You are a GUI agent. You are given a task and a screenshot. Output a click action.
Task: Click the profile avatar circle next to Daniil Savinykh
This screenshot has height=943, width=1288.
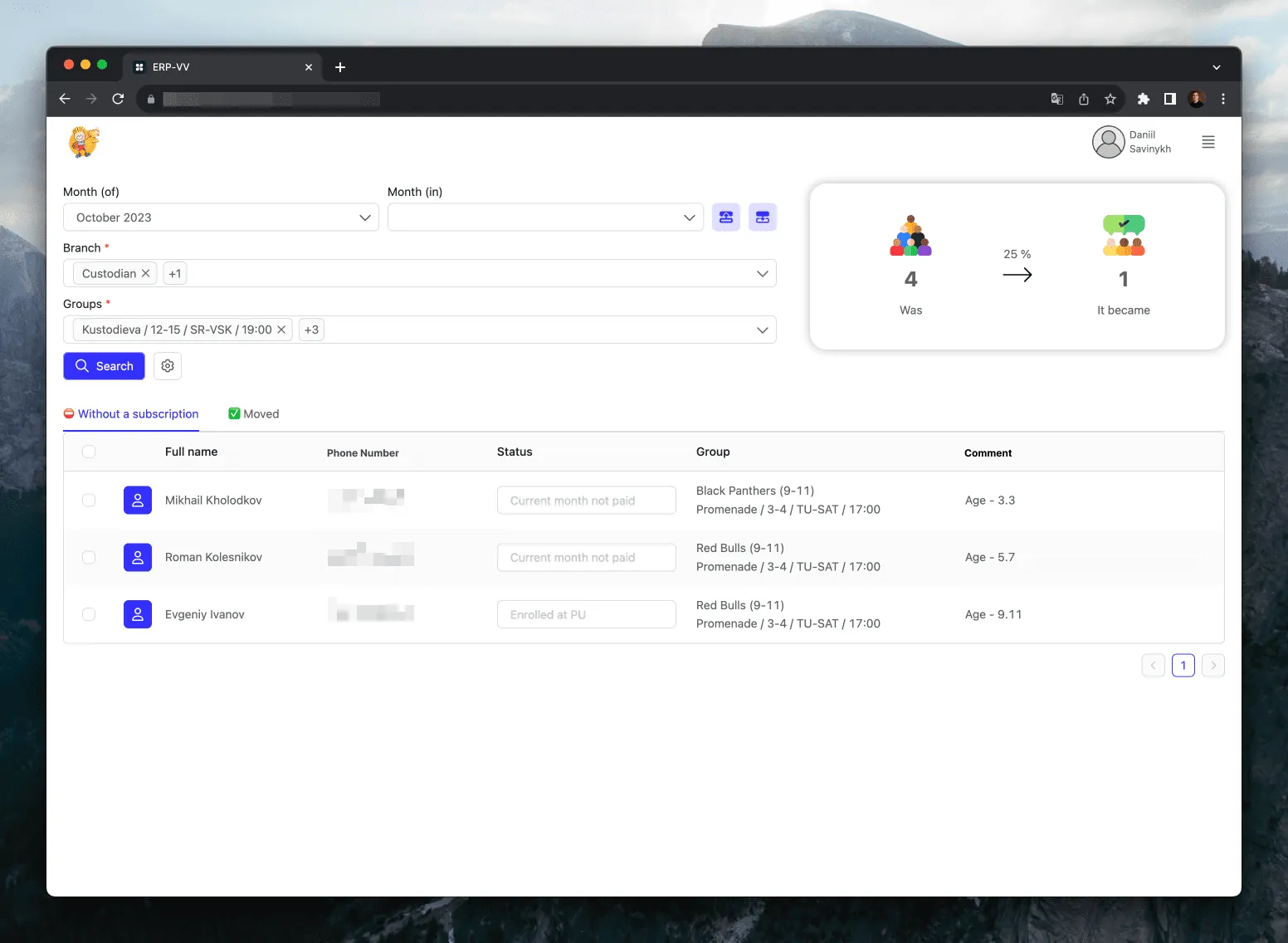click(x=1109, y=142)
